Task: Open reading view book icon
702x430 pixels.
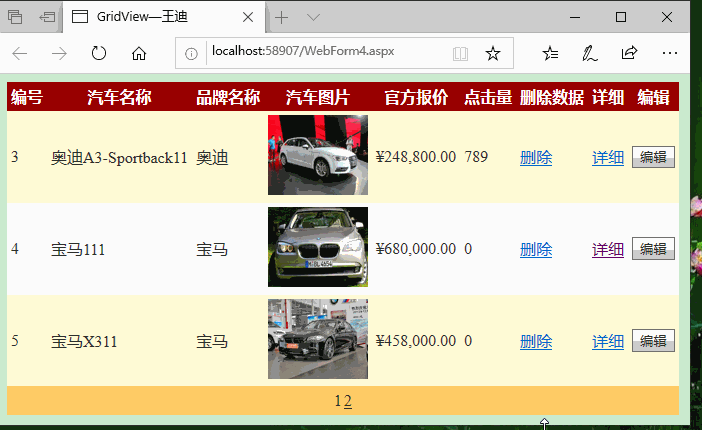Action: (x=460, y=54)
